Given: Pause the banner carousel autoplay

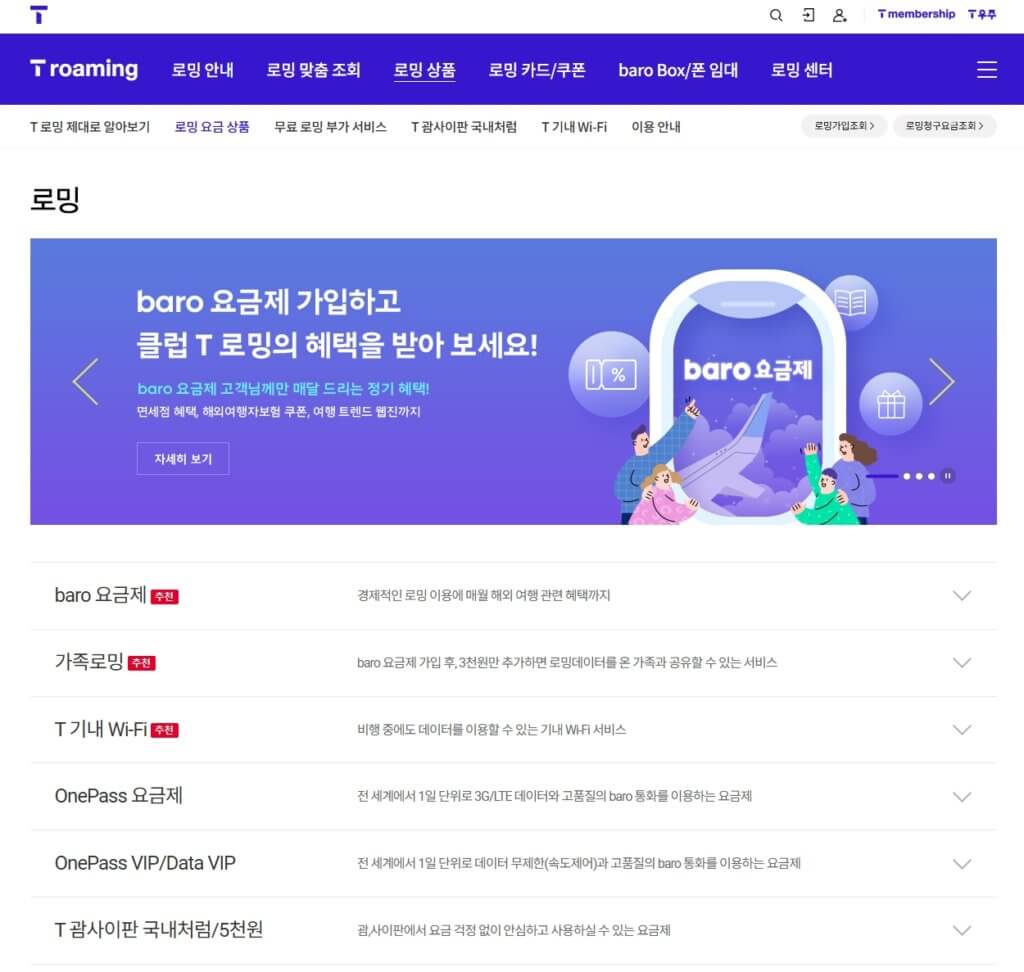Looking at the screenshot, I should (x=948, y=476).
